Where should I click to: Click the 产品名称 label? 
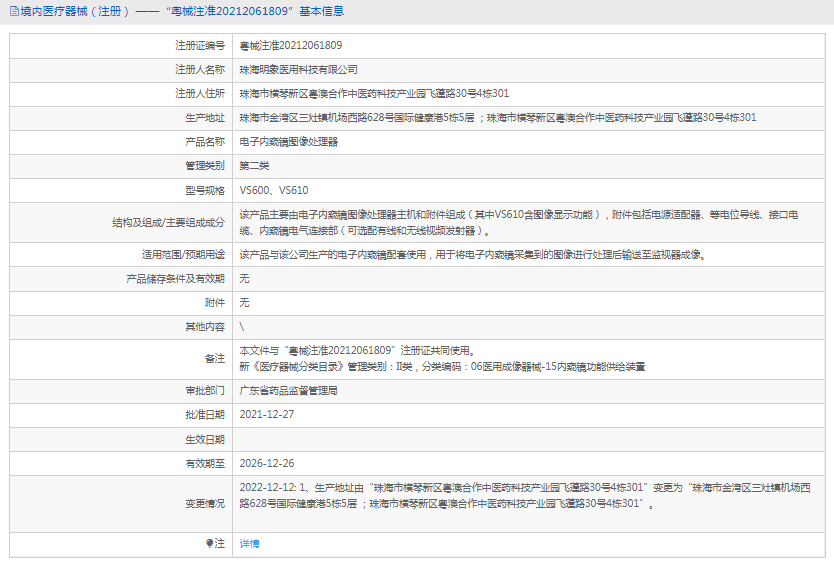(205, 142)
